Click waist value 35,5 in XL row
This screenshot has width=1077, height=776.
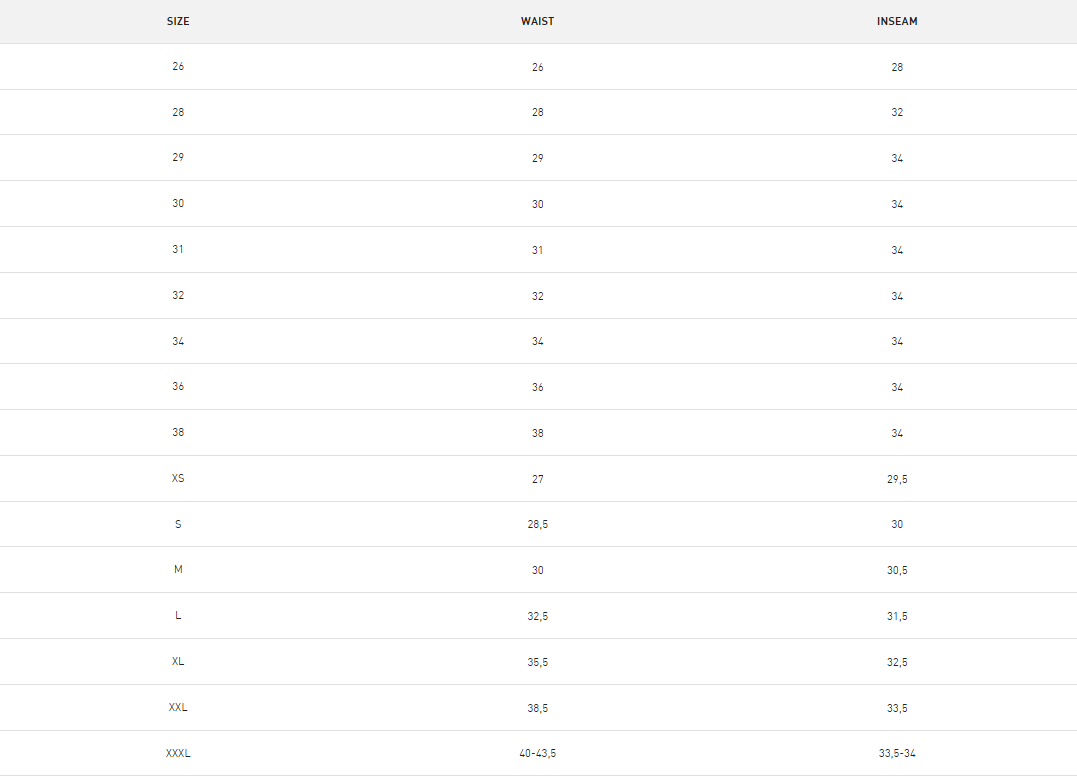tap(538, 662)
